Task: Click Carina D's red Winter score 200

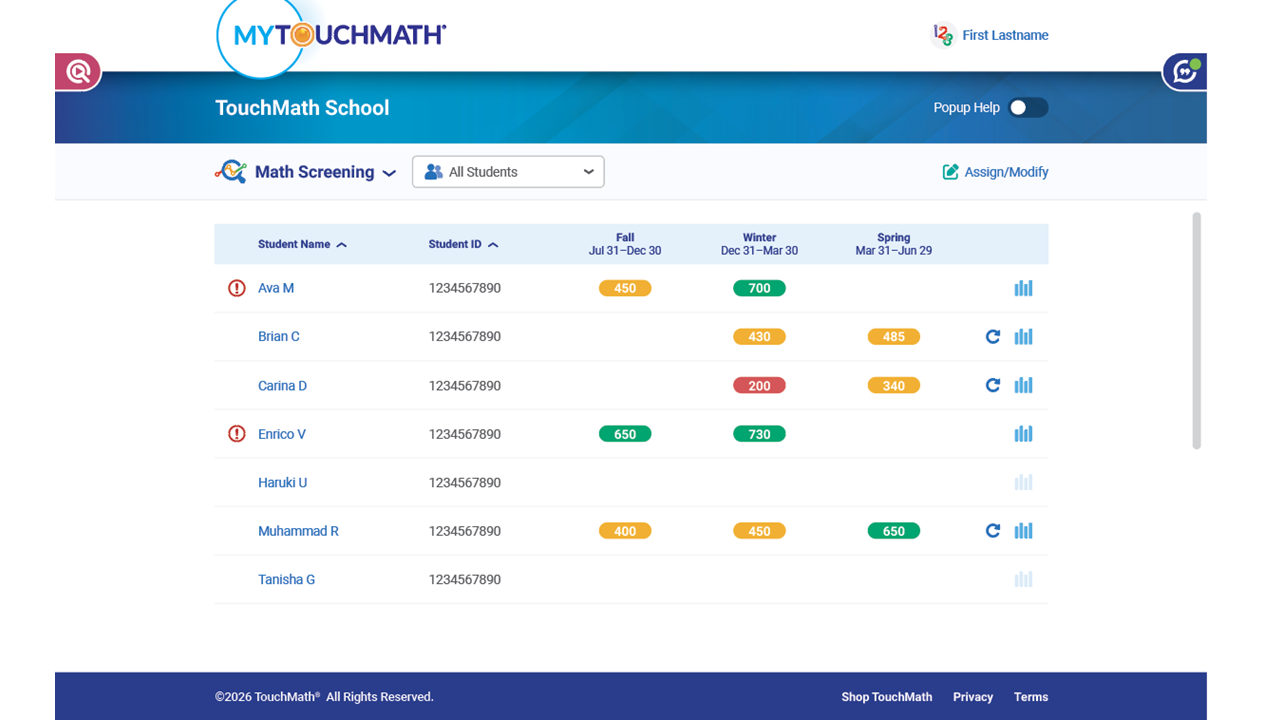Action: (x=760, y=385)
